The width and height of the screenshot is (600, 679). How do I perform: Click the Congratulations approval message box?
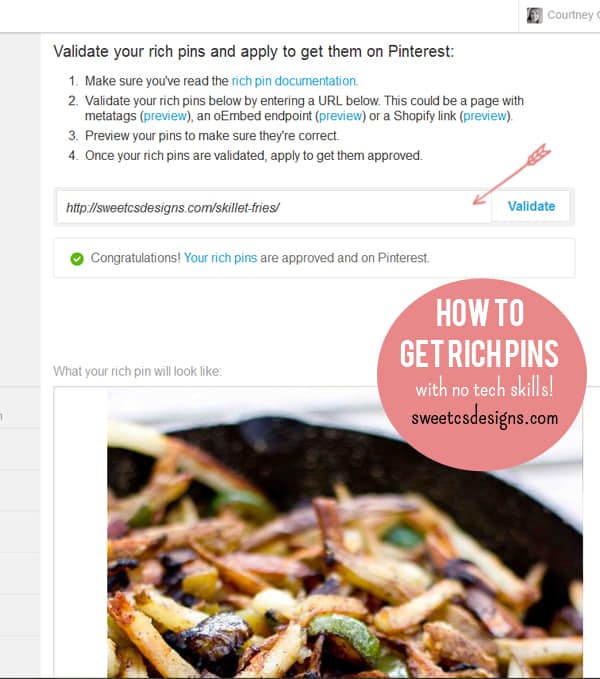pyautogui.click(x=314, y=258)
